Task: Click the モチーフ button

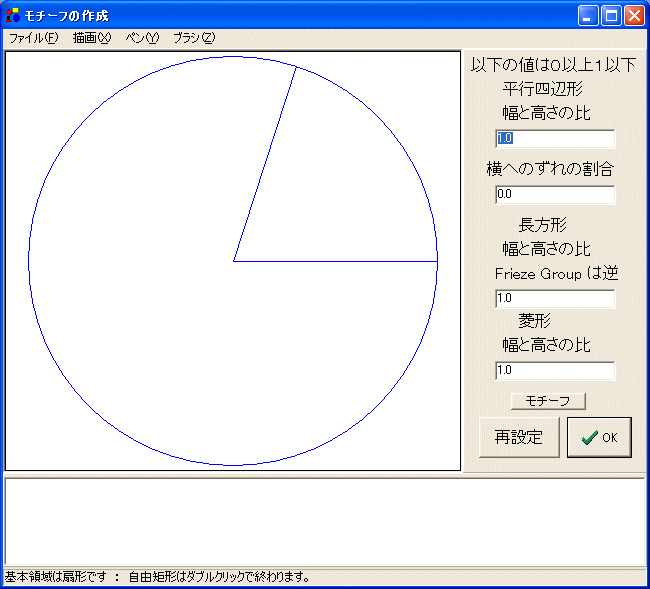Action: click(x=548, y=401)
